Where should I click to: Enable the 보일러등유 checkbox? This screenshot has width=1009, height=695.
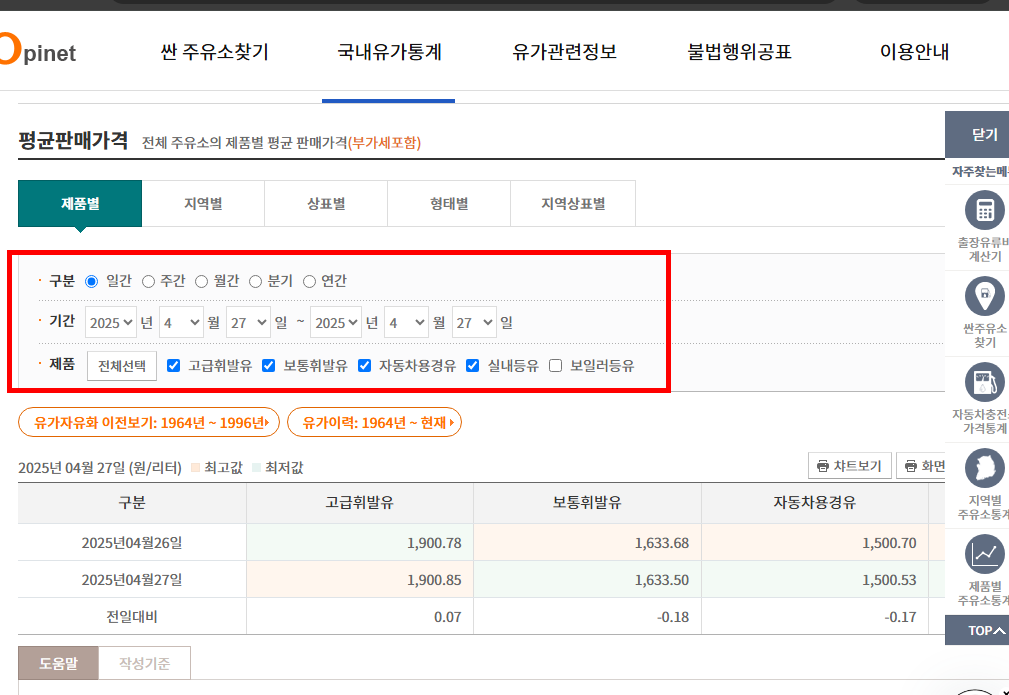point(556,364)
